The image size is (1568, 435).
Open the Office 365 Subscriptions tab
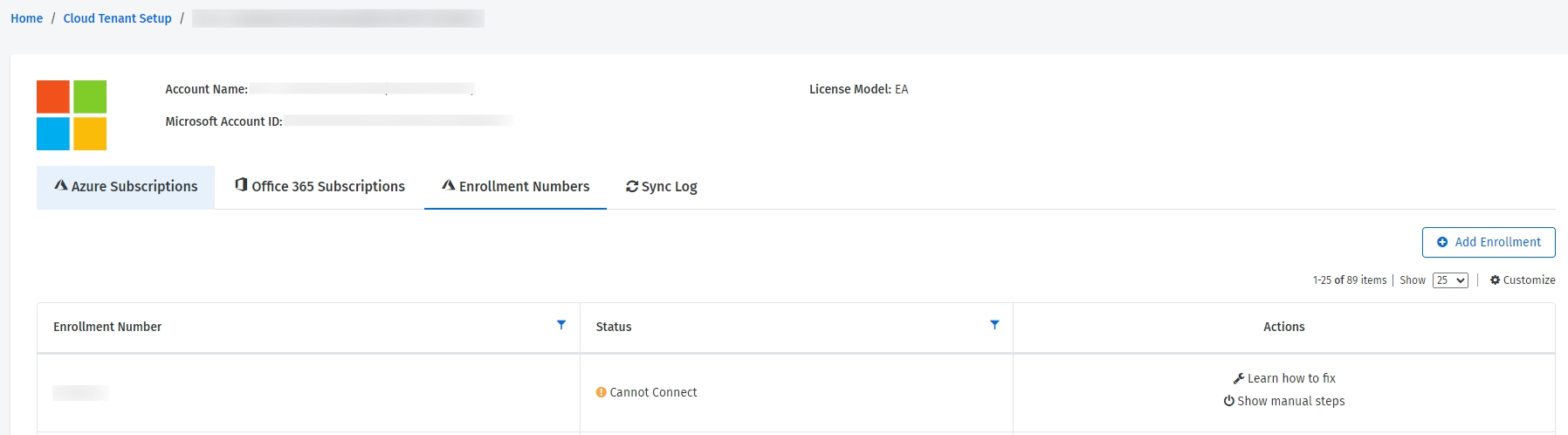(320, 187)
